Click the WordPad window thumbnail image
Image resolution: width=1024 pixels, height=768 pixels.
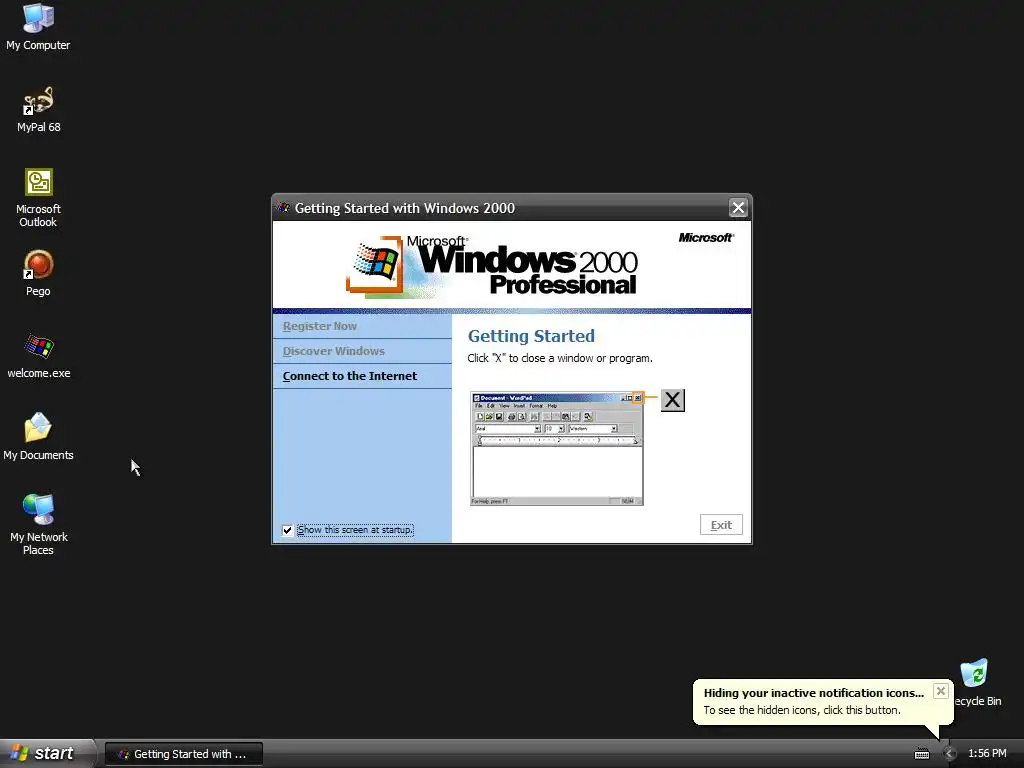point(556,448)
